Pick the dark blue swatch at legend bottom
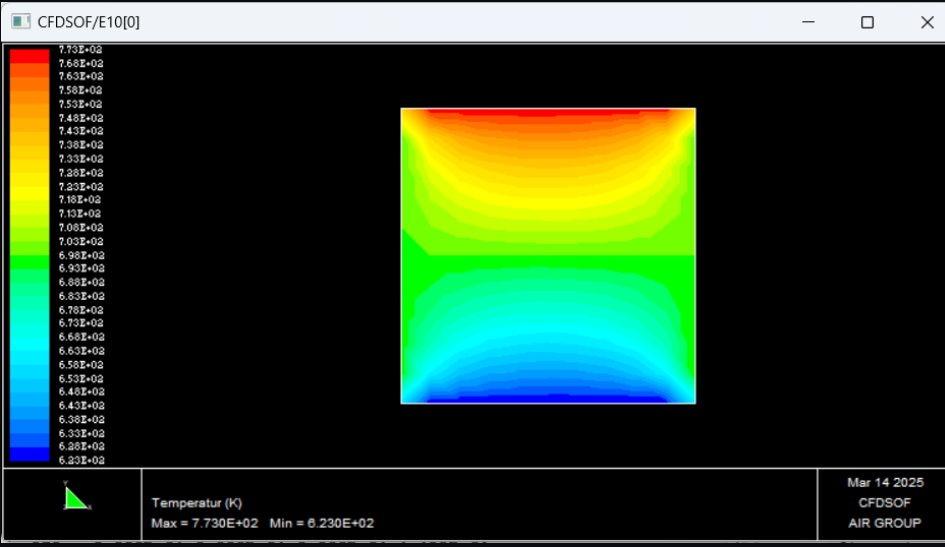 (29, 454)
